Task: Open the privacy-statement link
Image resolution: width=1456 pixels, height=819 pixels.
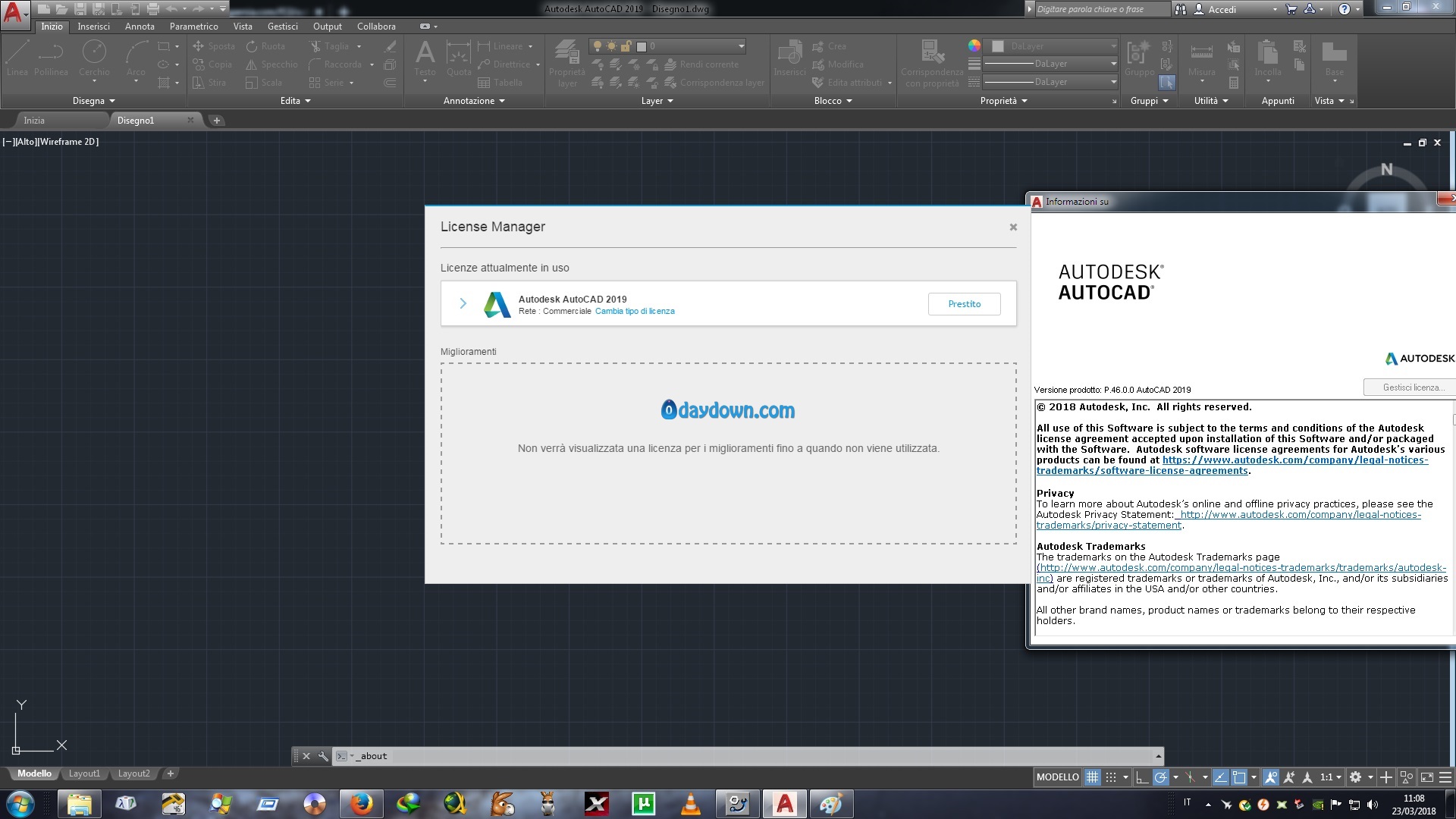Action: [1228, 519]
